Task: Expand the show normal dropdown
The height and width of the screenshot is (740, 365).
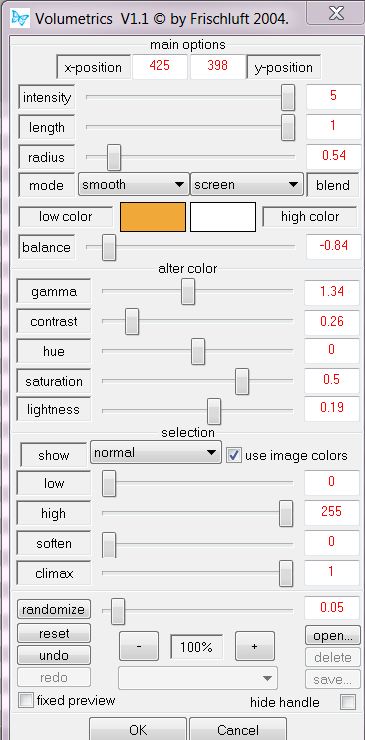Action: click(x=155, y=453)
